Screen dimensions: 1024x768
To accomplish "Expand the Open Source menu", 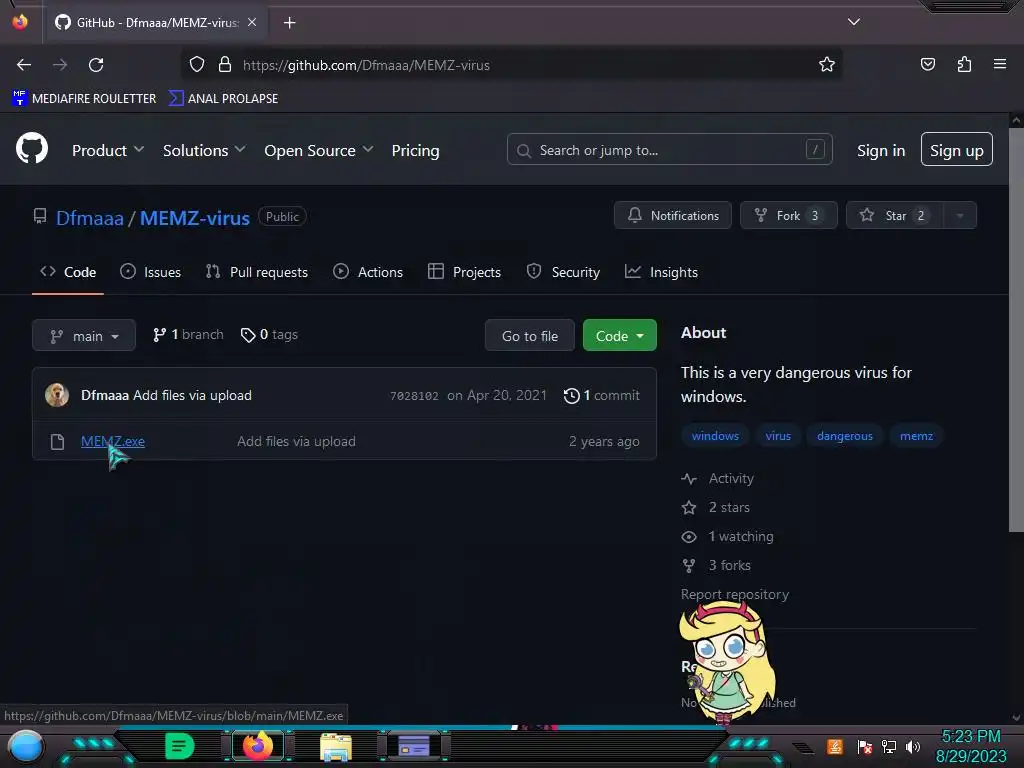I will [319, 150].
